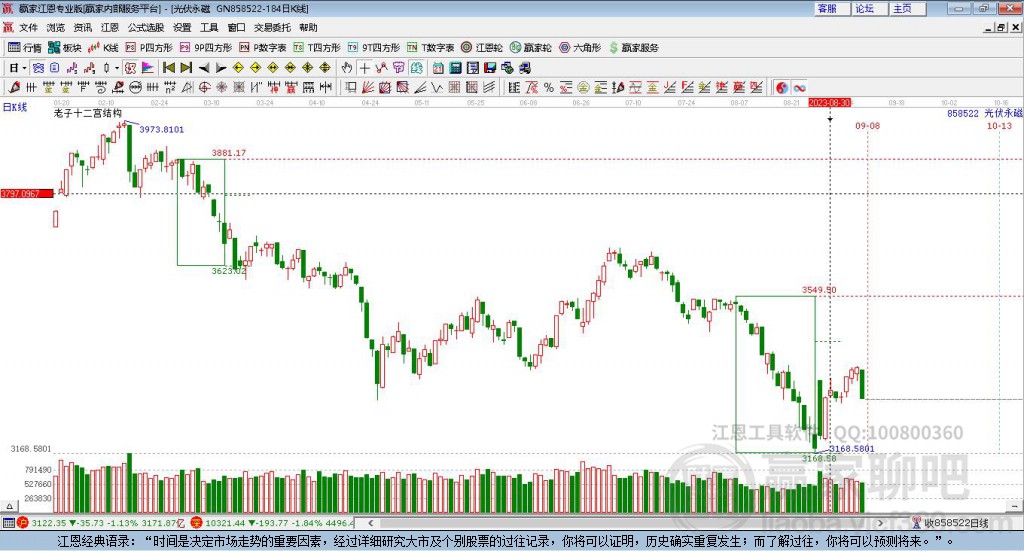This screenshot has height=551, width=1024.
Task: Collapse volume panel with triangle button
Action: (x=9, y=506)
